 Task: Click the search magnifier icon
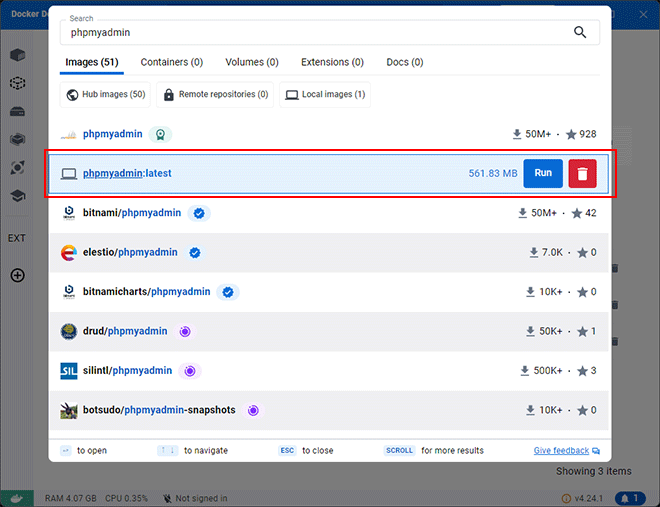[x=580, y=32]
